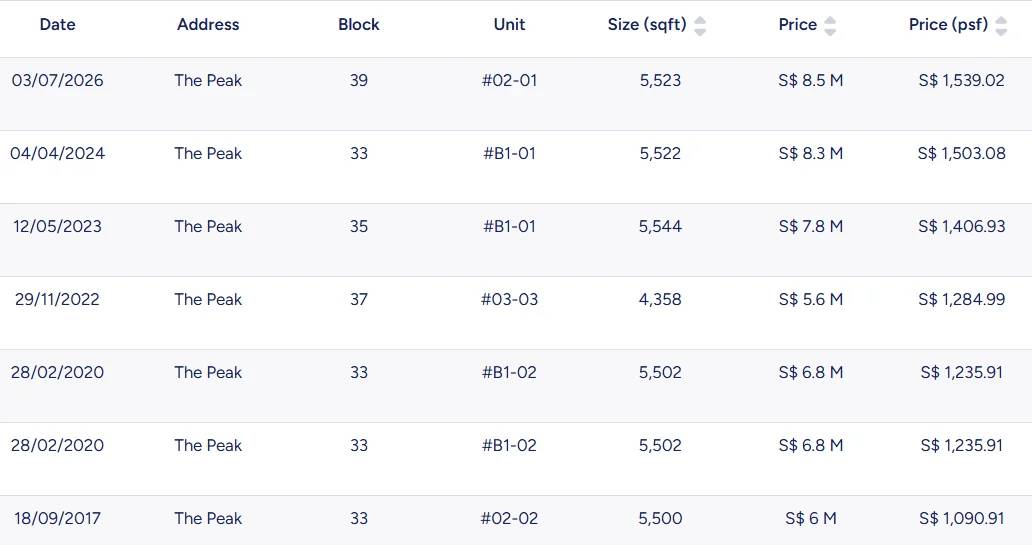Select the 4,358 sqft size cell
Image resolution: width=1032 pixels, height=545 pixels.
tap(660, 299)
